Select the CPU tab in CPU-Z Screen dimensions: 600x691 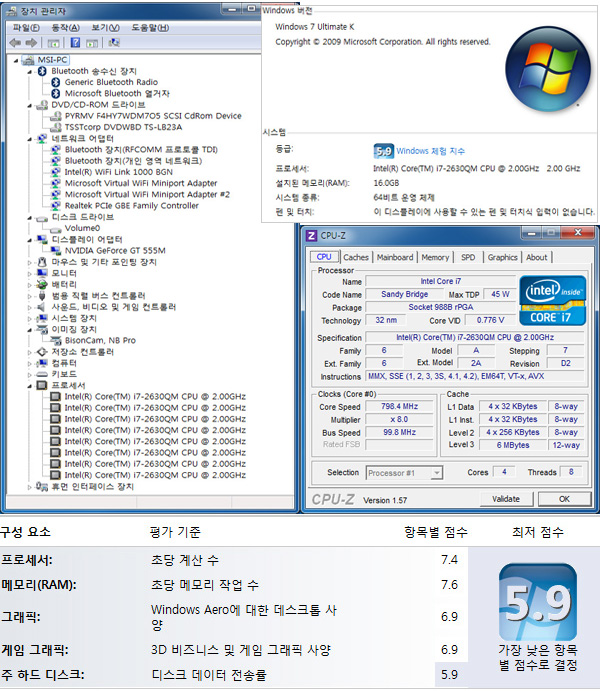click(324, 257)
